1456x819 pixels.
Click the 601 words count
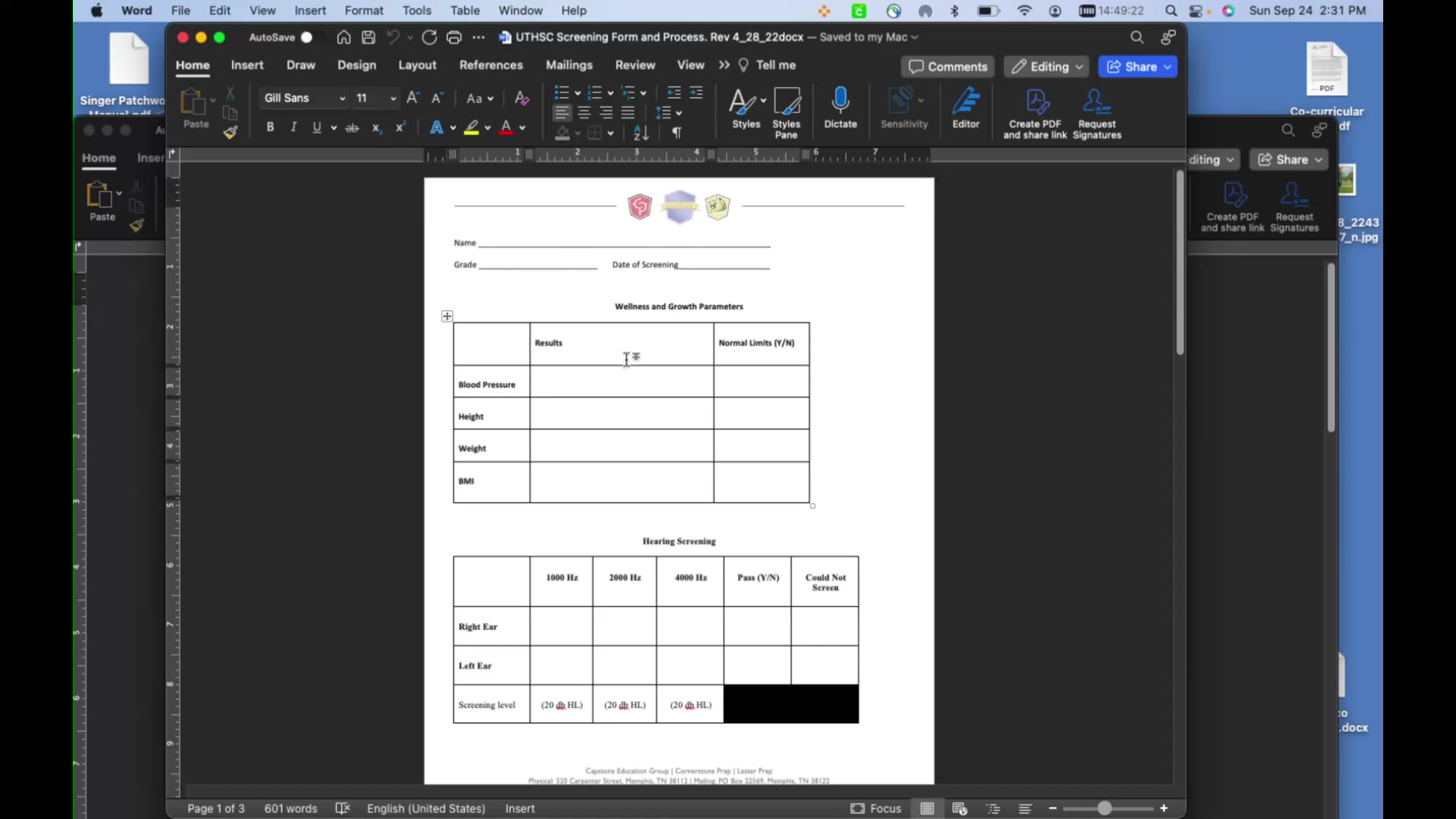point(290,808)
